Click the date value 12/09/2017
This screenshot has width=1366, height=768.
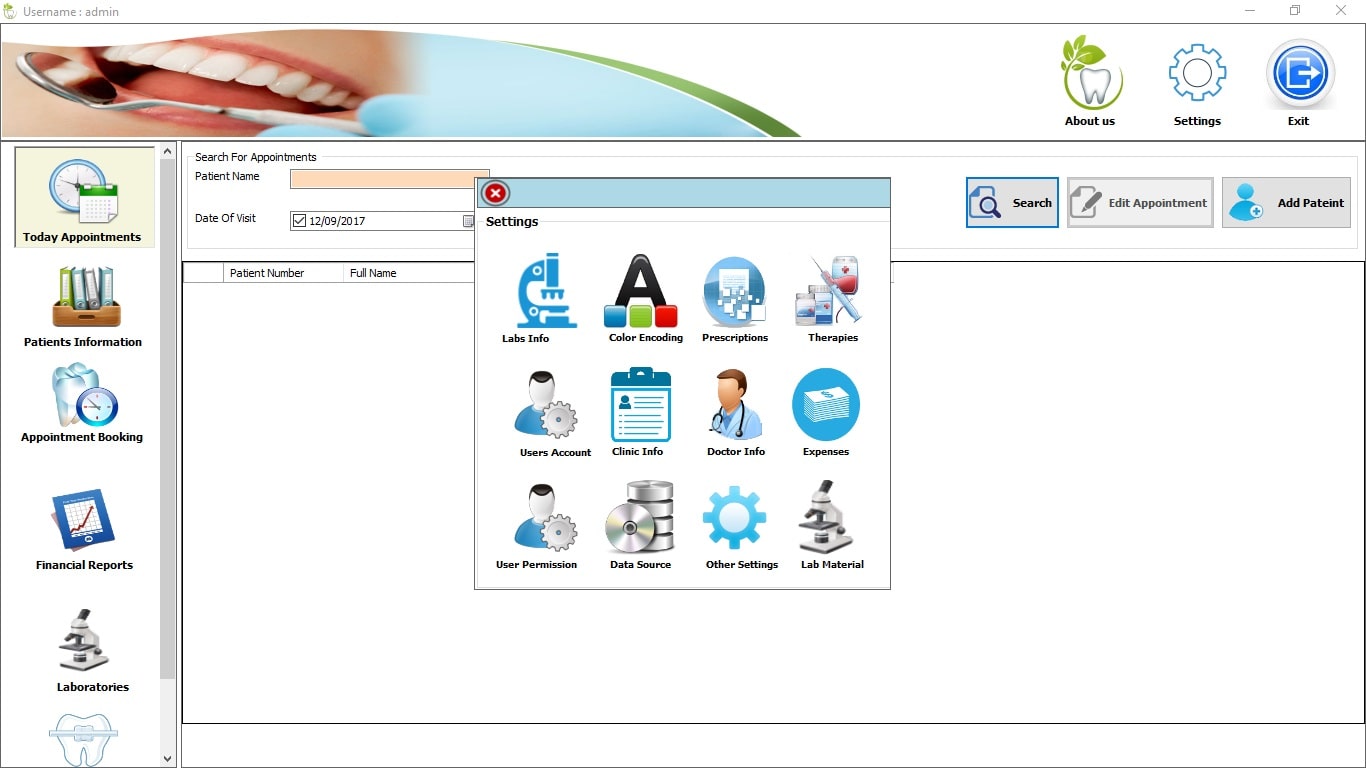(x=337, y=221)
